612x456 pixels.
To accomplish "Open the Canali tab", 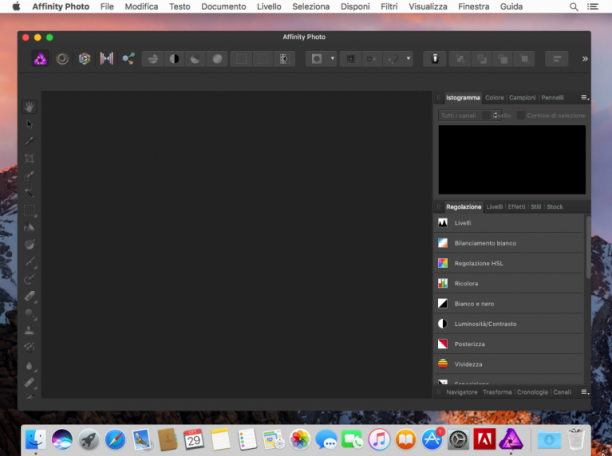I will tap(562, 392).
